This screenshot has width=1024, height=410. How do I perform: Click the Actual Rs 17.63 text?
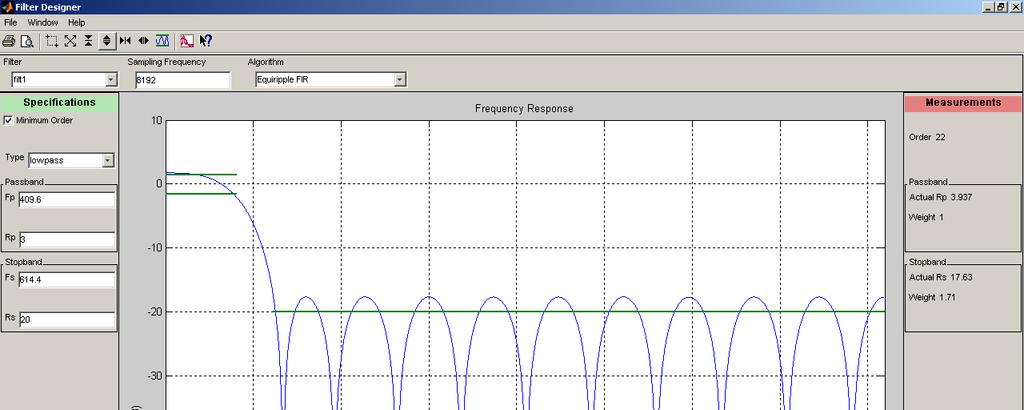[x=940, y=277]
